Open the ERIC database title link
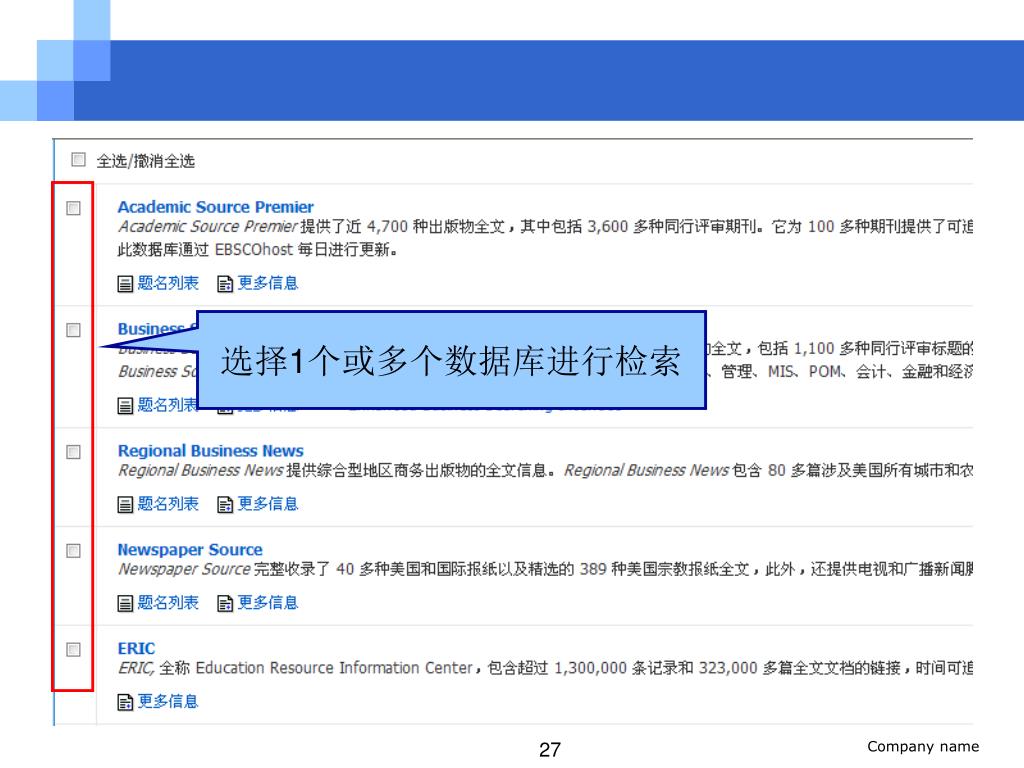1024x768 pixels. pos(136,648)
